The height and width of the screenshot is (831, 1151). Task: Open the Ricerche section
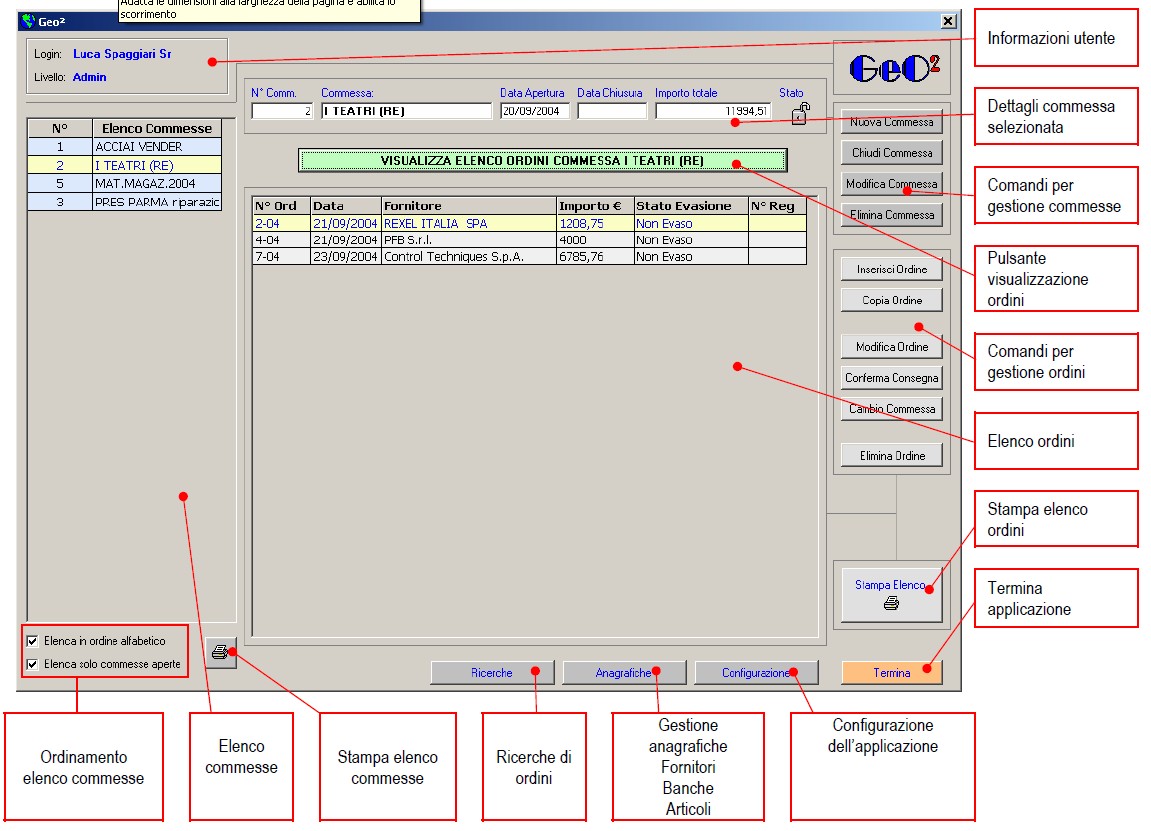(x=492, y=673)
